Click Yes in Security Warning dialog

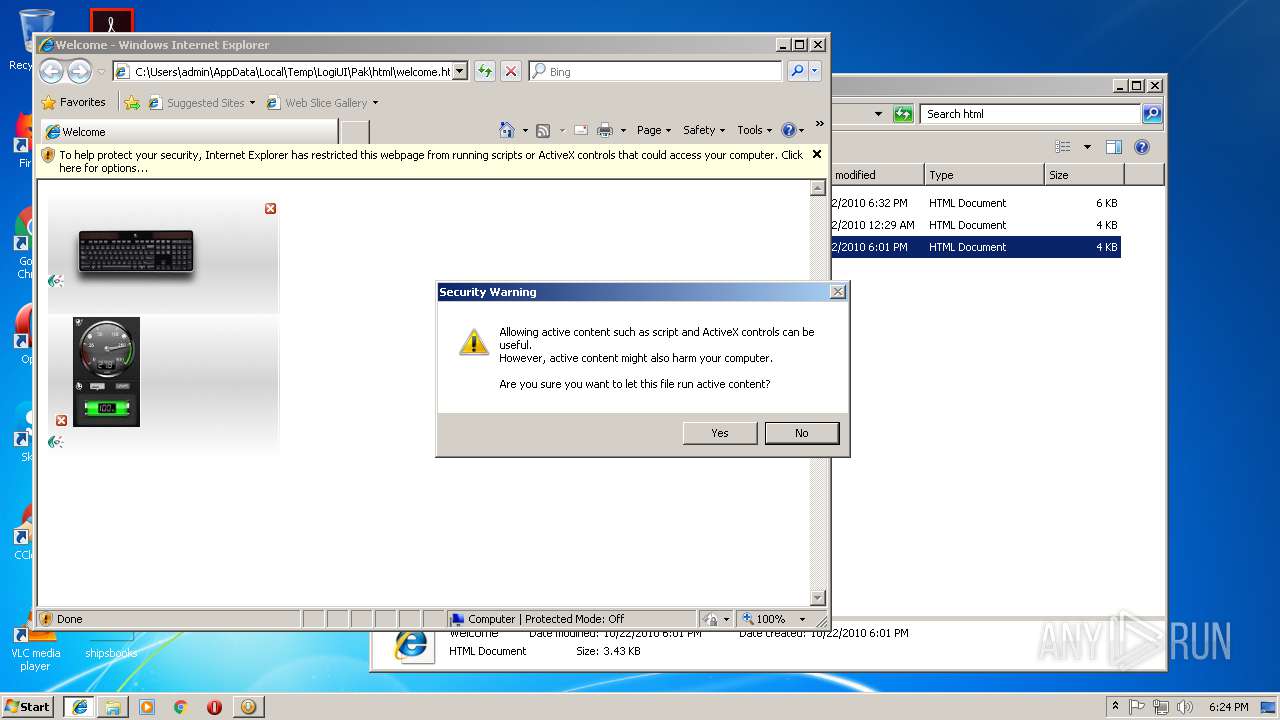pos(720,433)
